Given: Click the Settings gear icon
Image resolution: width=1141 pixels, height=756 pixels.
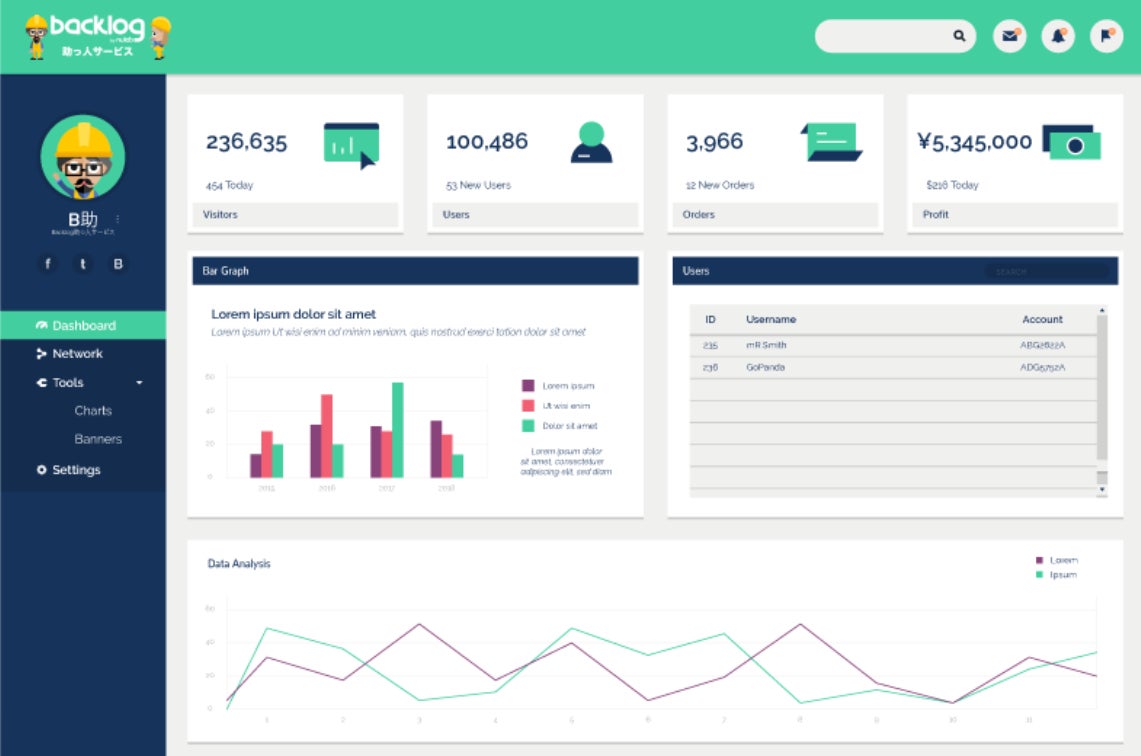Looking at the screenshot, I should pyautogui.click(x=41, y=470).
